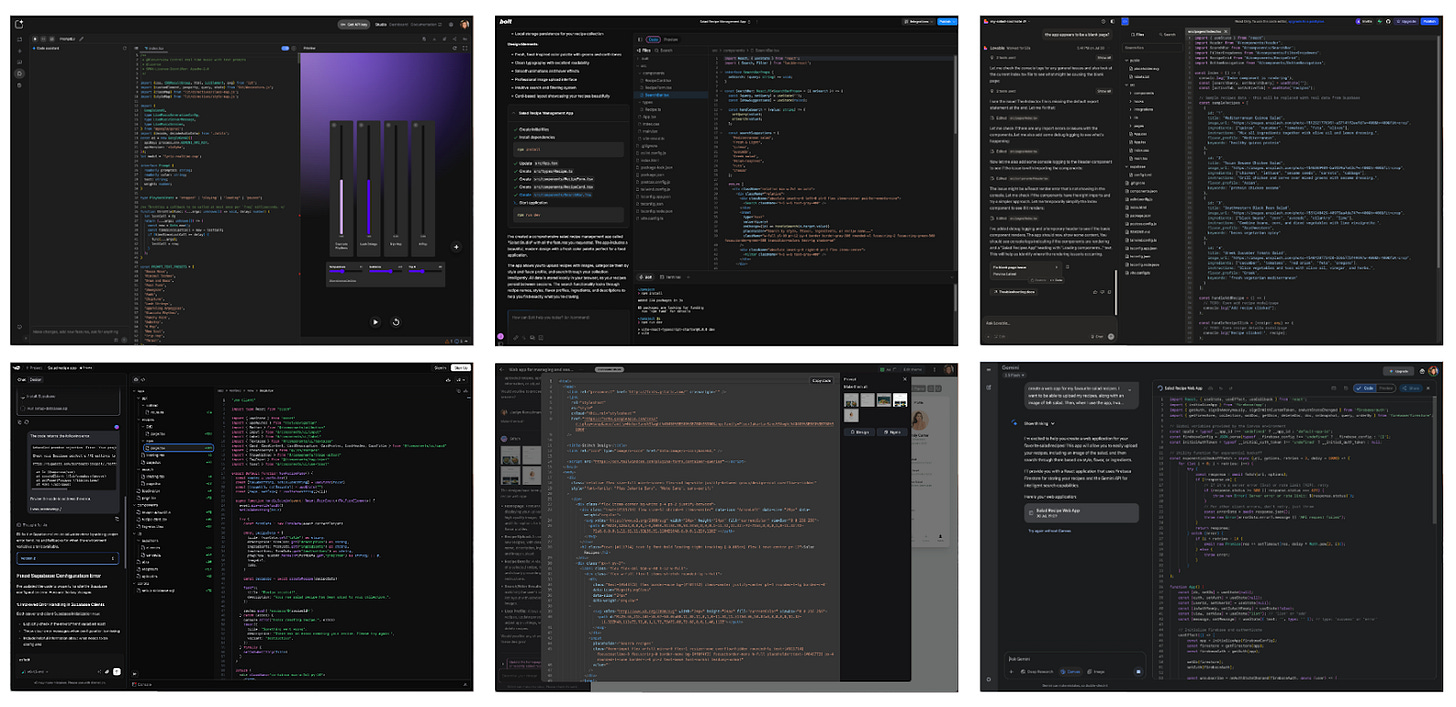Open the Integrations dropdown in Bolt
This screenshot has height=707, width=1456.
pos(919,22)
